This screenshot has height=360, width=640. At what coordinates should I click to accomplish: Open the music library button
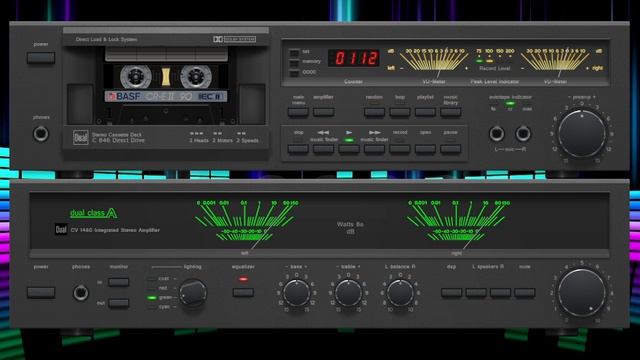[451, 112]
